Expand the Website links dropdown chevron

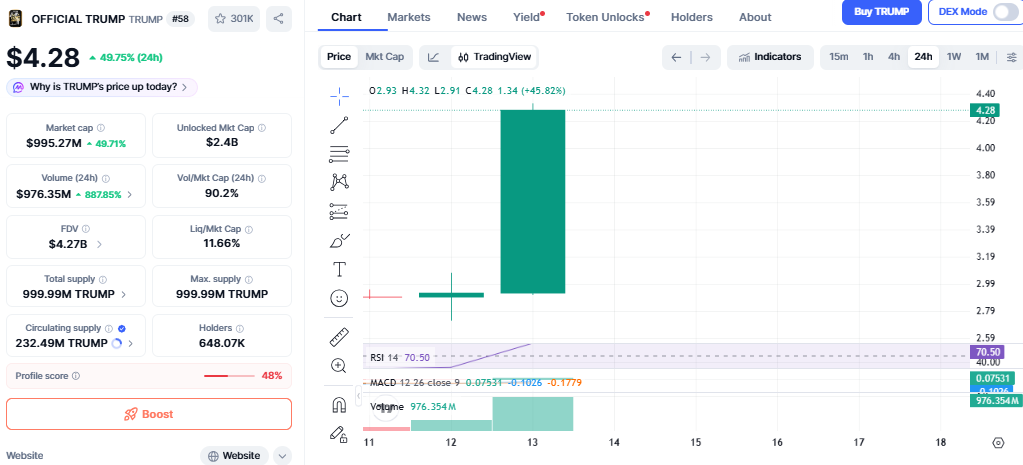click(x=282, y=456)
